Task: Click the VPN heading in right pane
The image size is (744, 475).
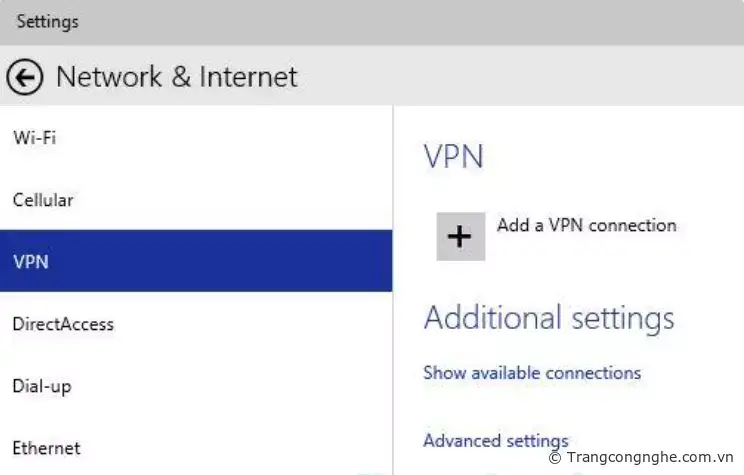Action: click(x=453, y=157)
